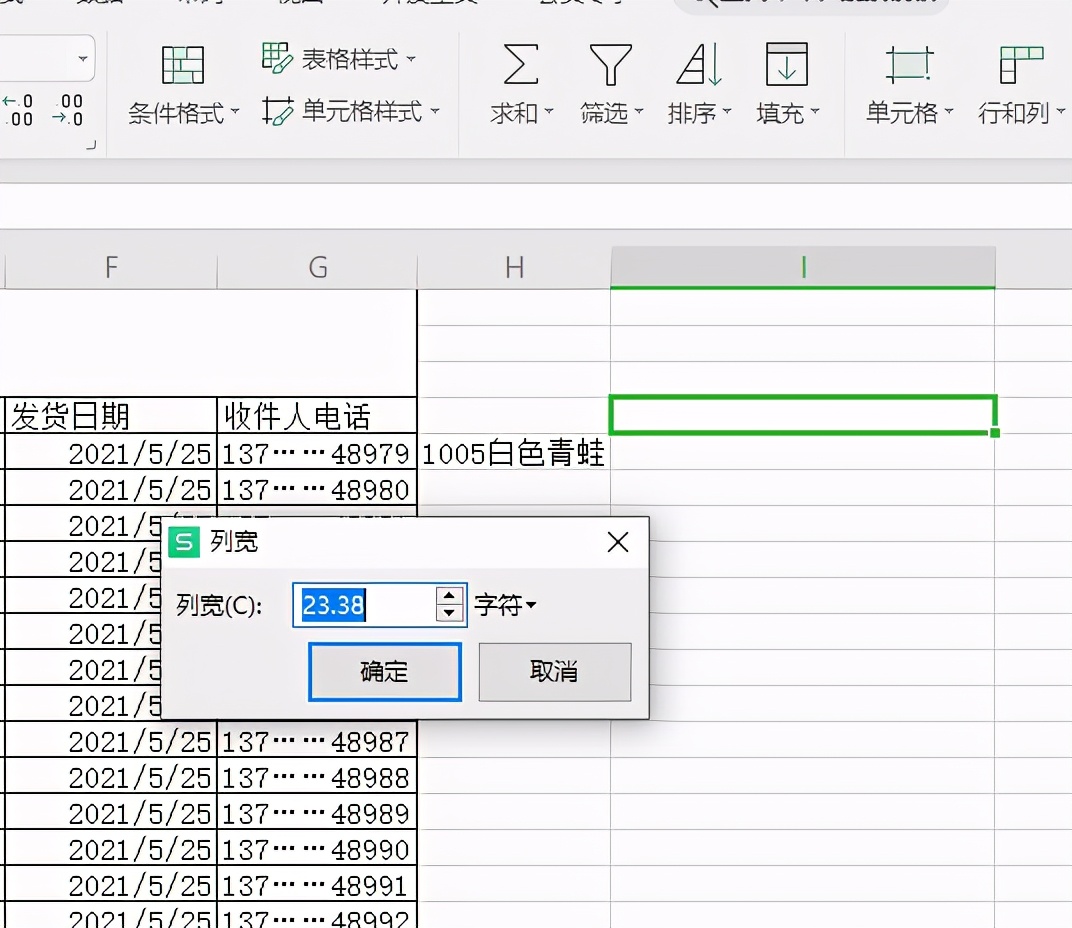
Task: Select the 列宽 value input field
Action: click(360, 604)
